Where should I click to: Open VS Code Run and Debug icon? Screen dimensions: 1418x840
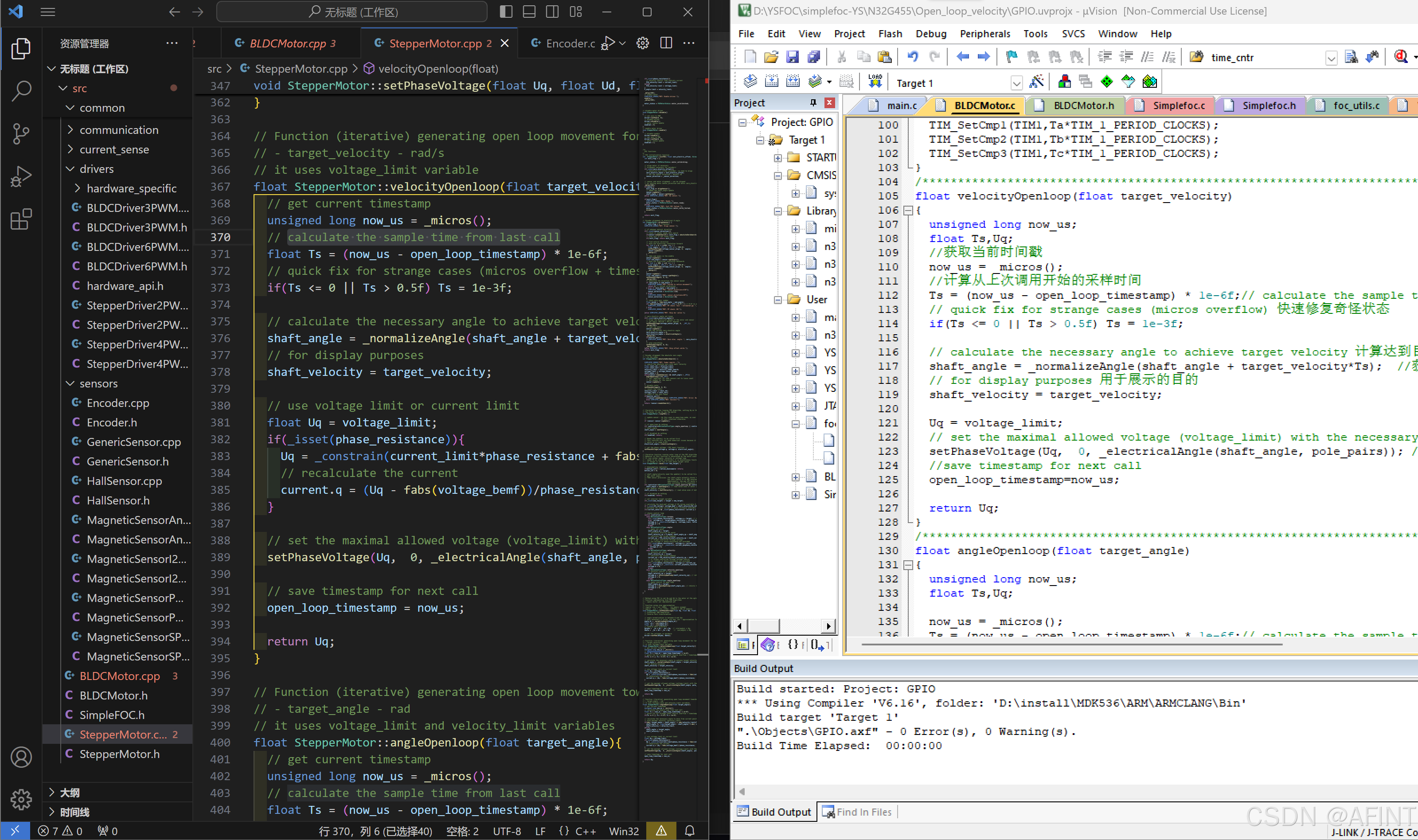(21, 176)
